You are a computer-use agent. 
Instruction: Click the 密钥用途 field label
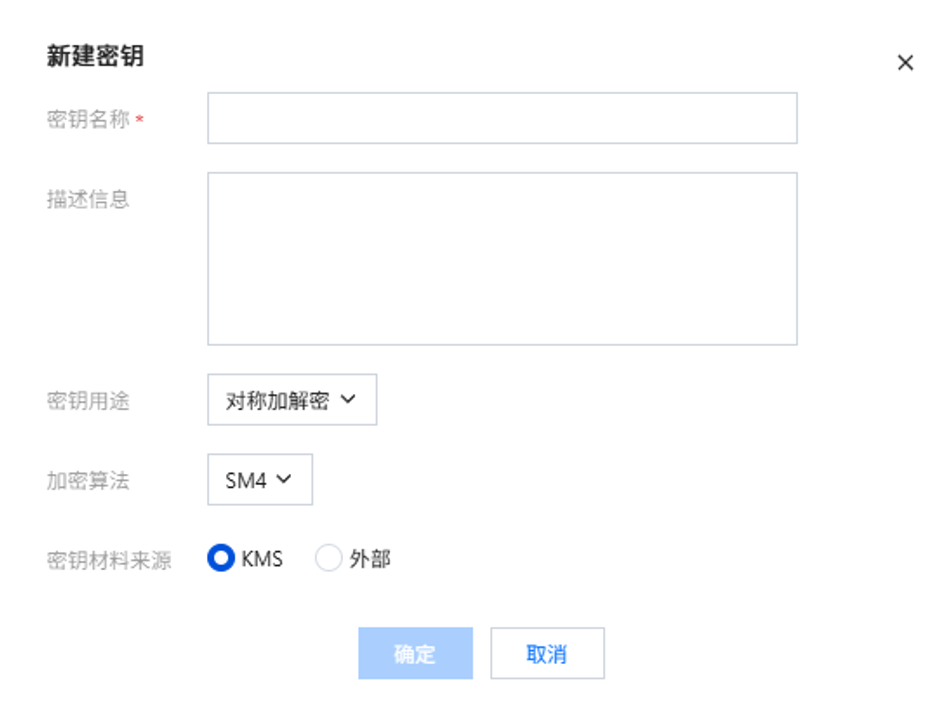pyautogui.click(x=88, y=401)
